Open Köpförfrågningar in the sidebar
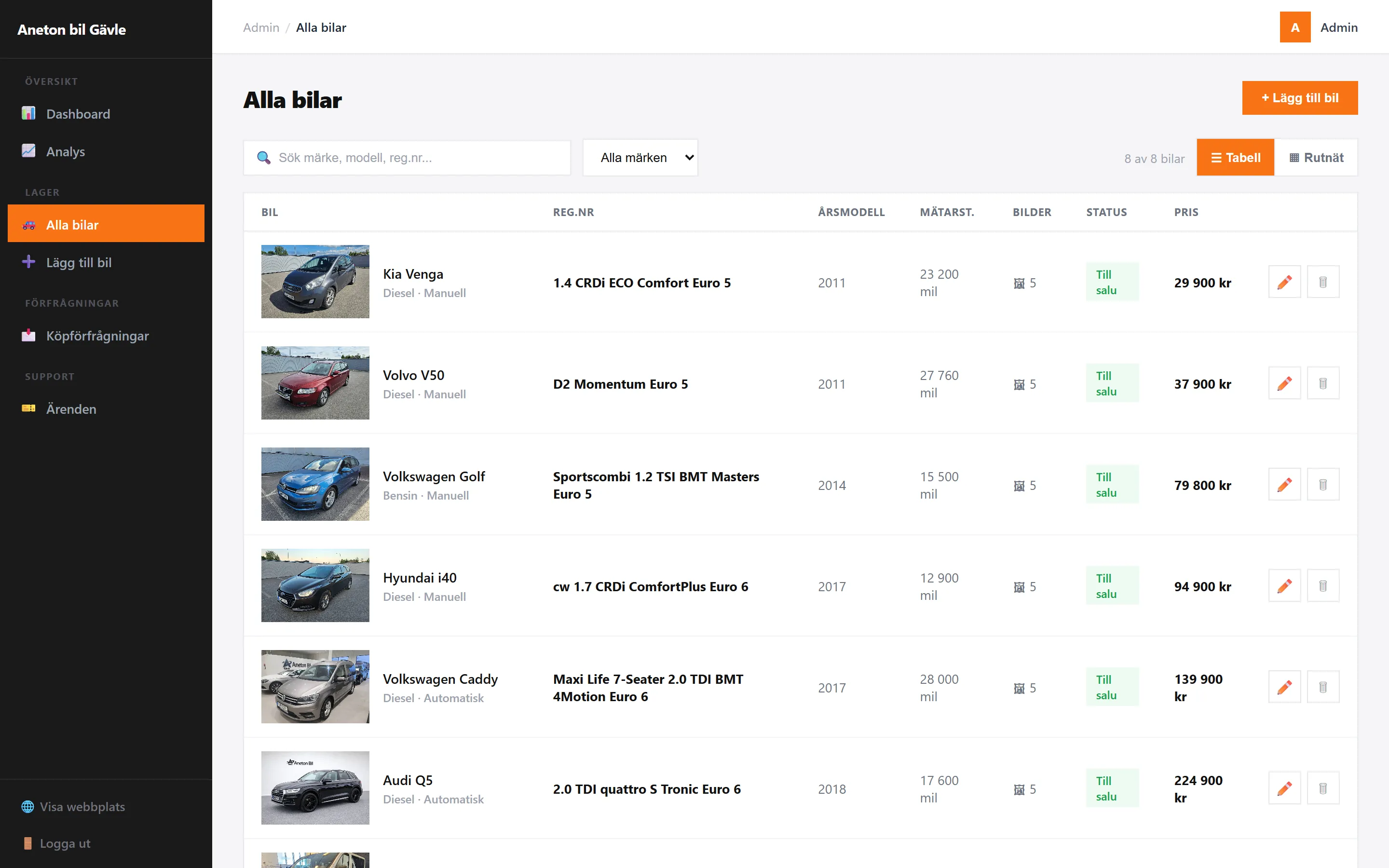This screenshot has width=1389, height=868. [106, 336]
